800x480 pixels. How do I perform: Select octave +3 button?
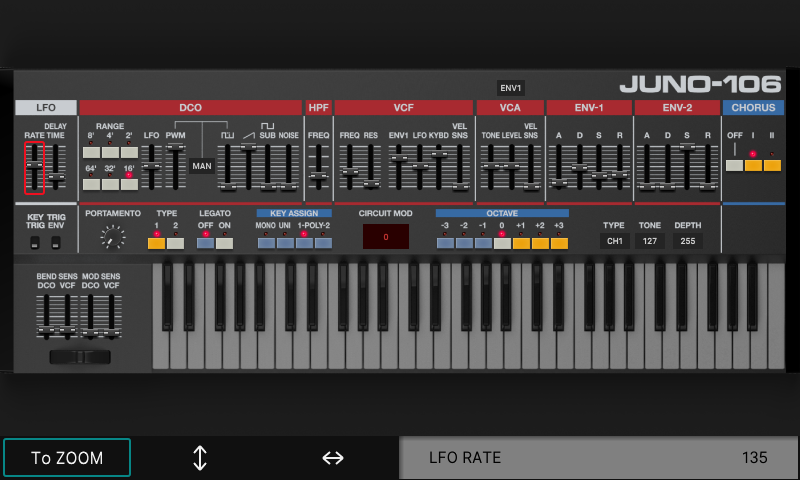[559, 243]
